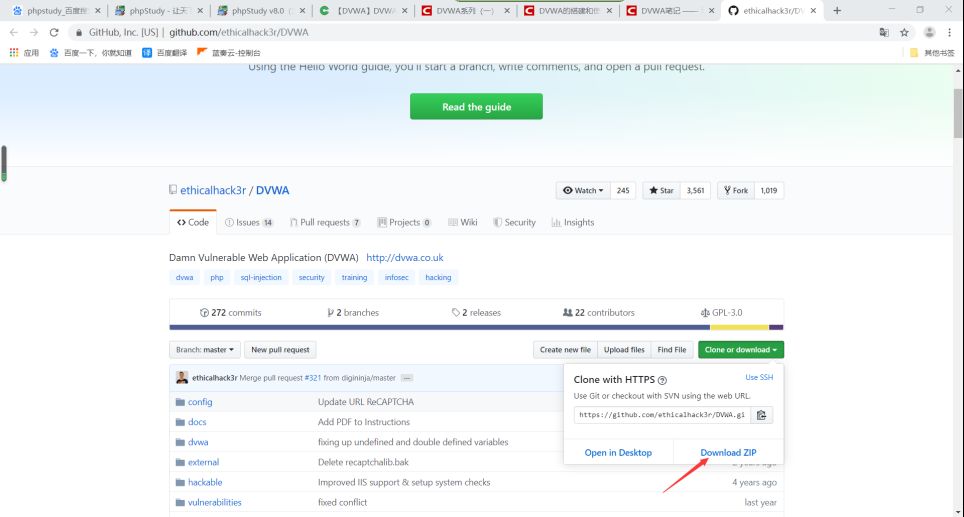Toggle the Clone or download dropdown
Viewport: 964px width, 517px height.
click(x=741, y=350)
